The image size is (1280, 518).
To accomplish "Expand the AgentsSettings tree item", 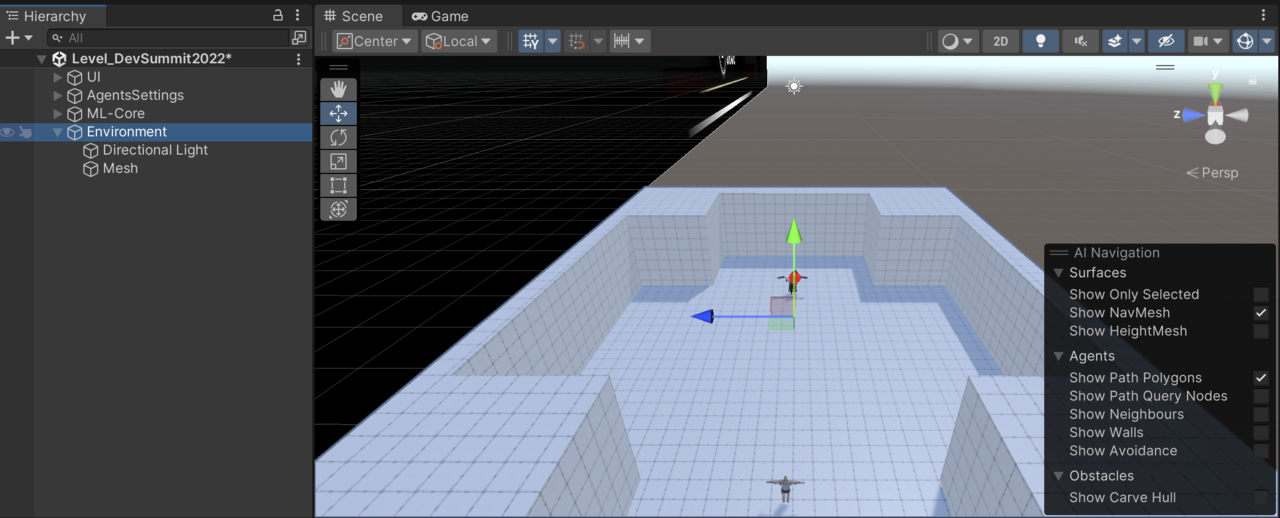I will 57,96.
